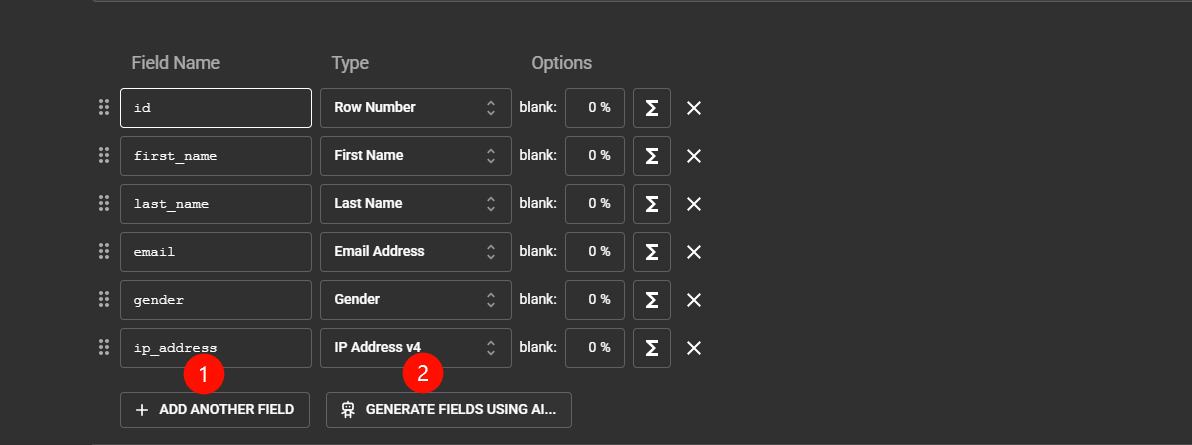Click the sigma formula icon for id

[x=651, y=108]
